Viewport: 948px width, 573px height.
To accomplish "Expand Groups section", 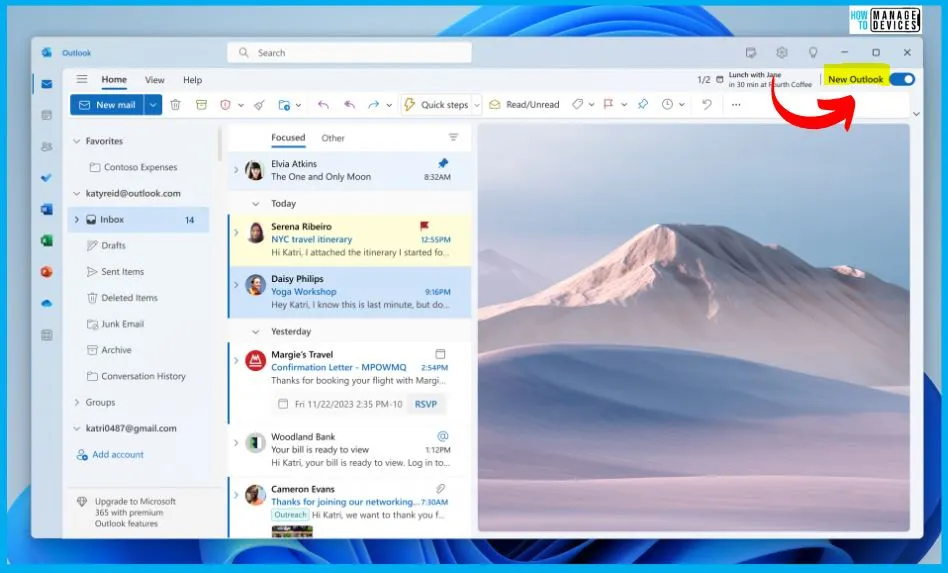I will click(77, 402).
